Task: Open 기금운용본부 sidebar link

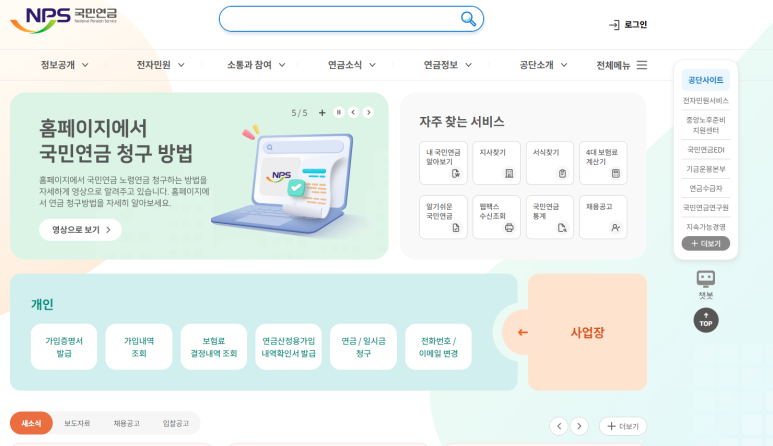Action: coord(705,169)
